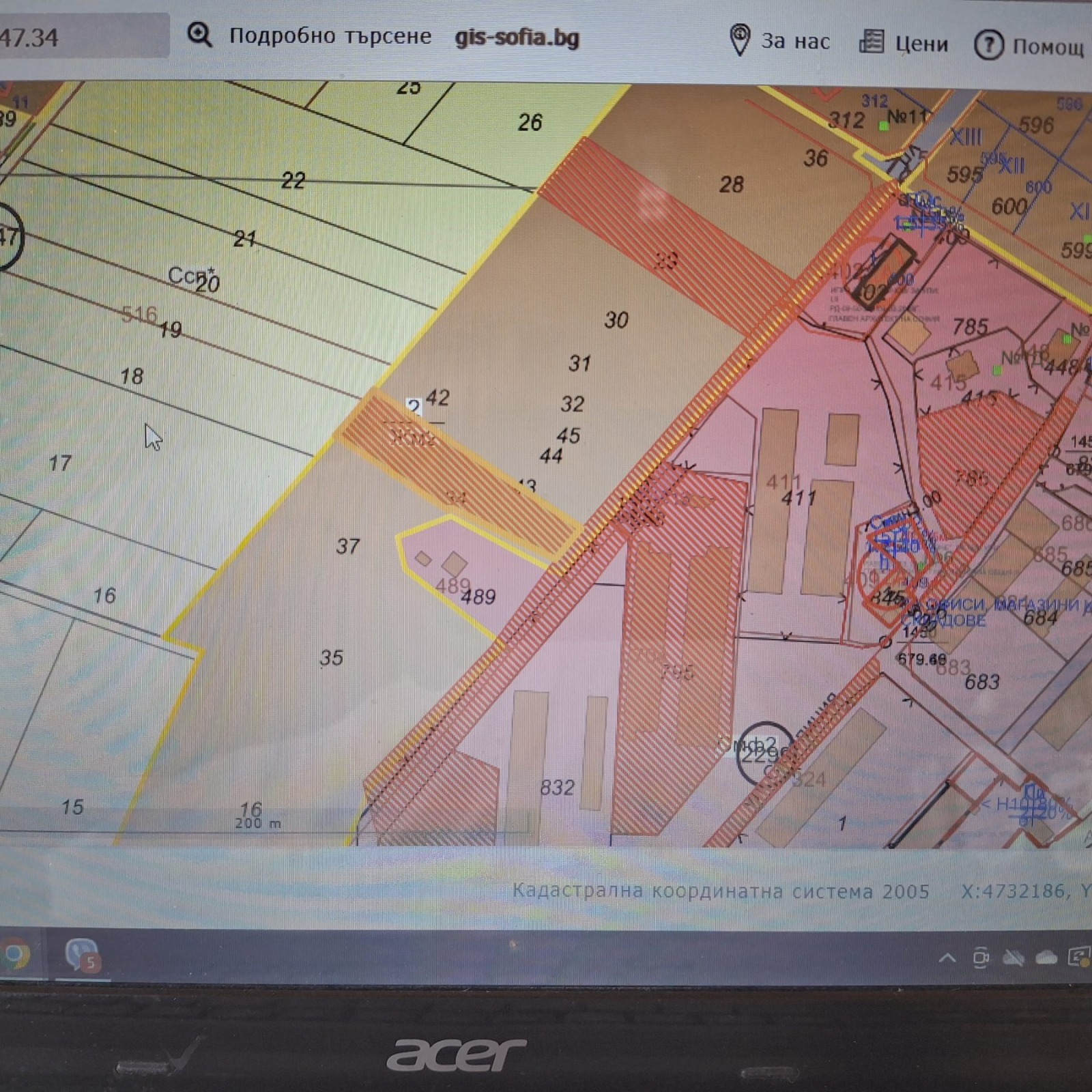This screenshot has width=1092, height=1092.
Task: Open the За нас page
Action: coord(795,42)
